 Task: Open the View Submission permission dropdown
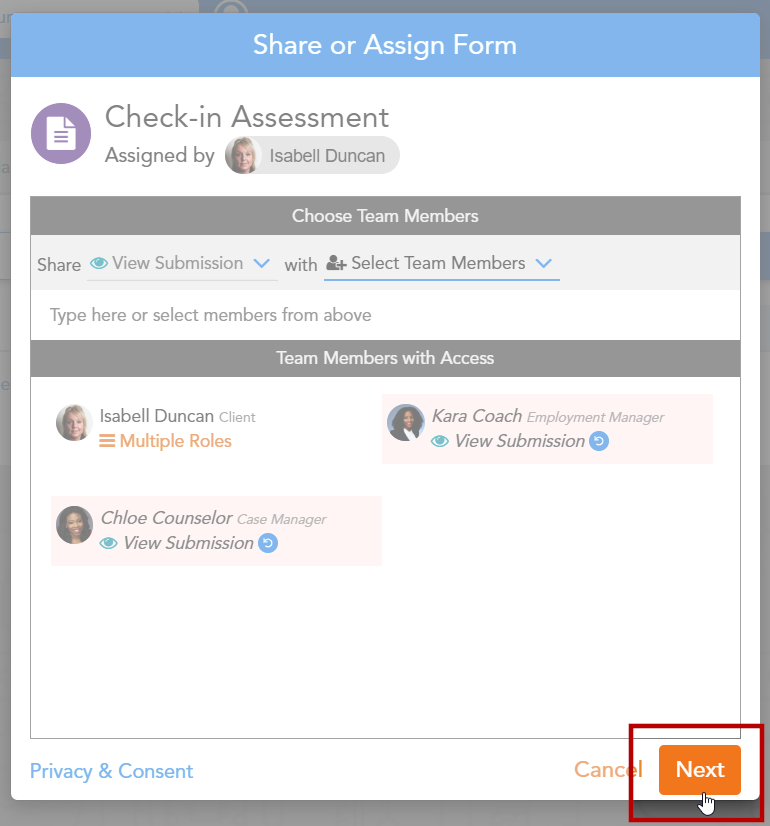tap(181, 264)
